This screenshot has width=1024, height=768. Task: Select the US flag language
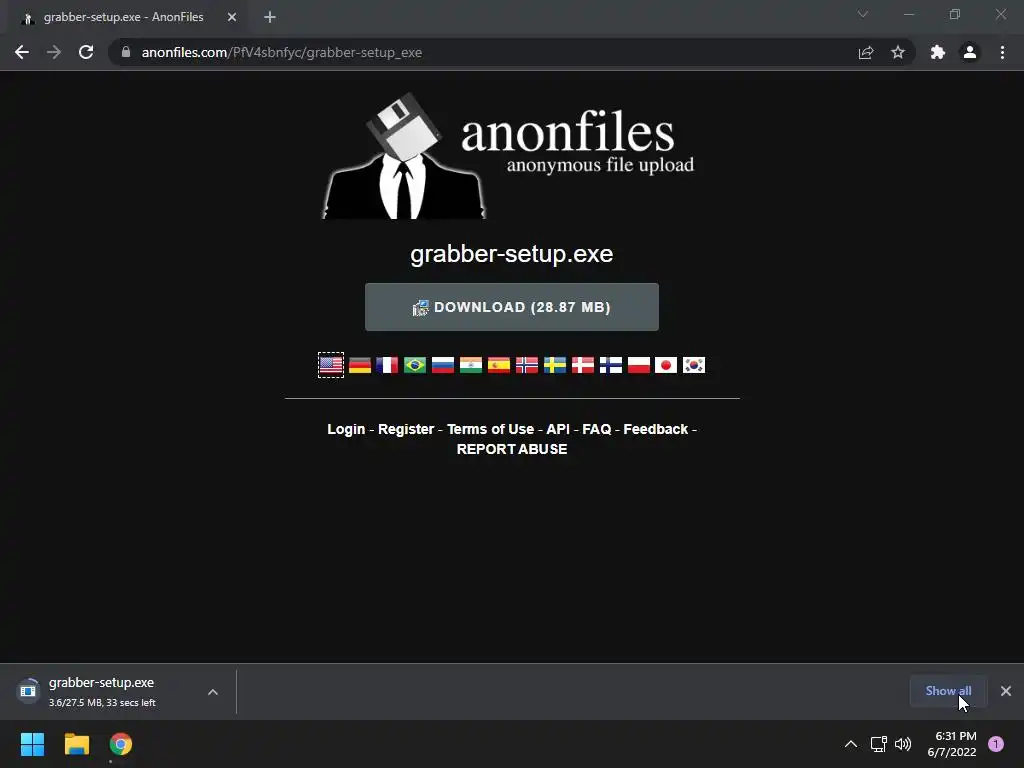(331, 364)
